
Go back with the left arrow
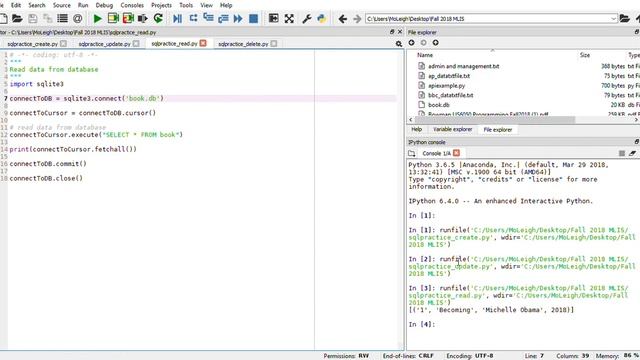342,18
